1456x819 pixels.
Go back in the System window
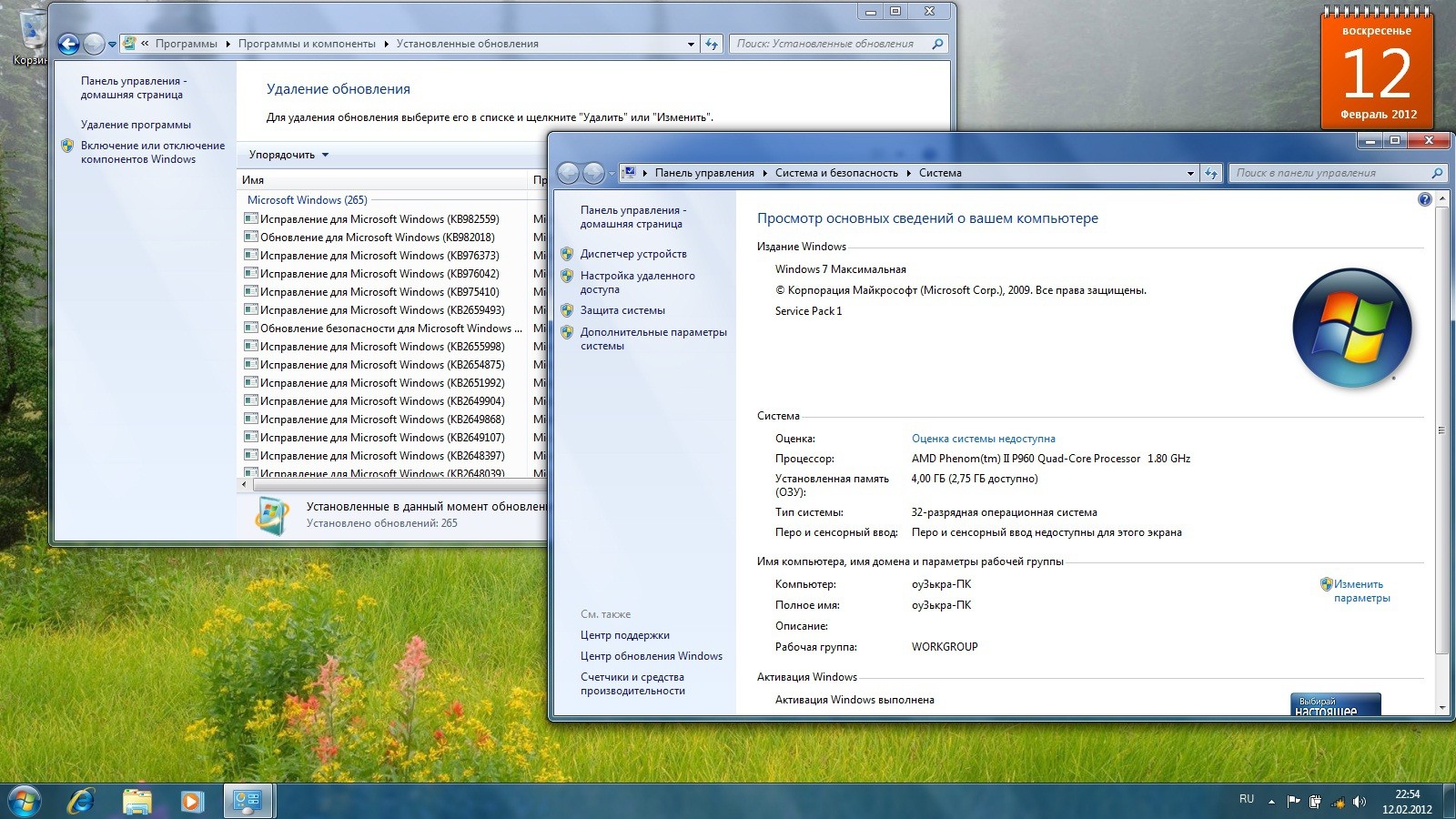(x=568, y=173)
